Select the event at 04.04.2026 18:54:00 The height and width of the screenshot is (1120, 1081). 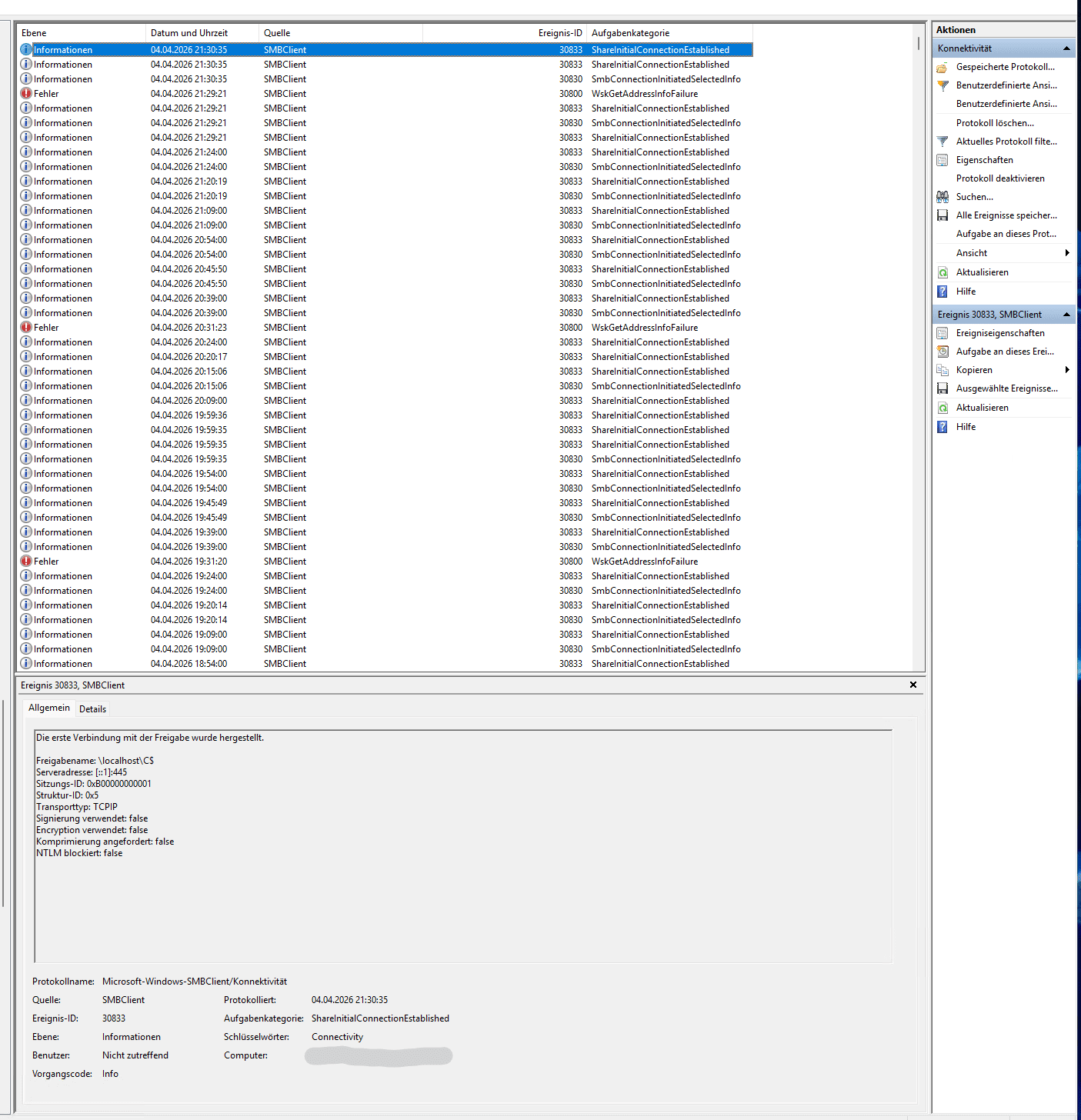385,664
